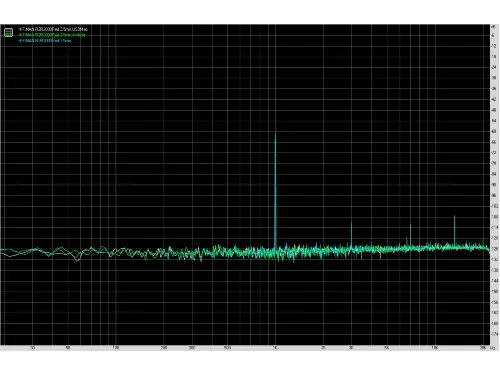
Task: Select the white first legend entry
Action: click(53, 29)
